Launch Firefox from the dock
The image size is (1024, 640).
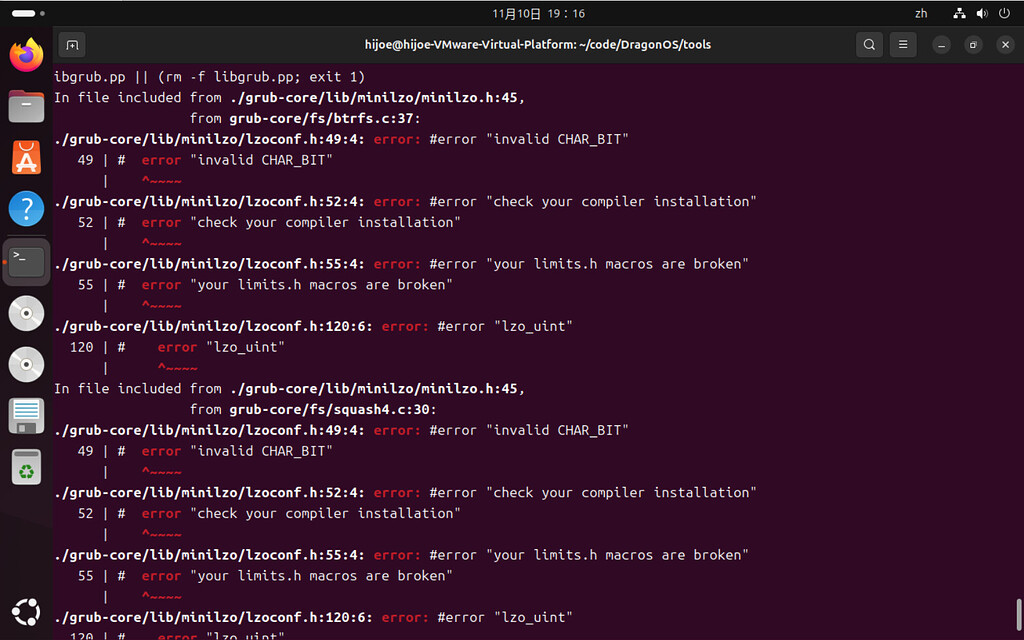click(25, 54)
